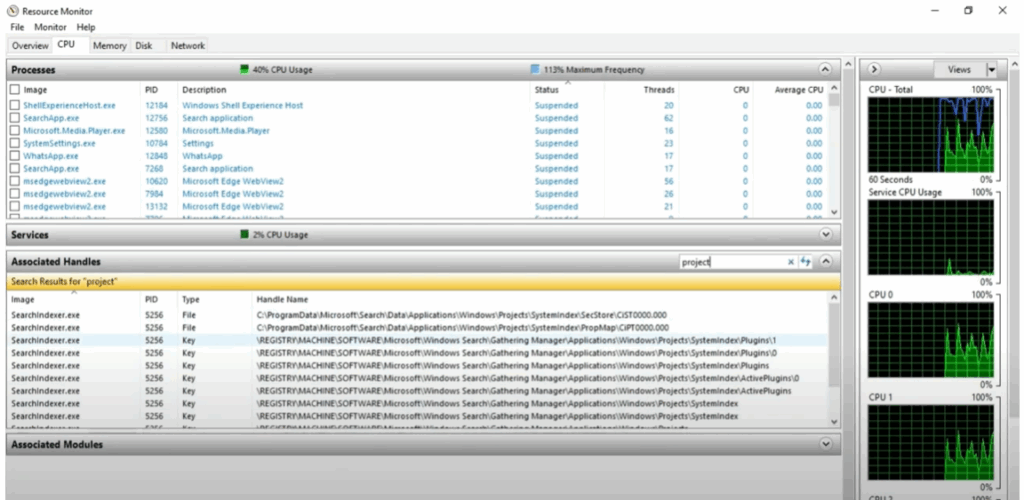Click the blue Maximum Frequency indicator square
Image resolution: width=1024 pixels, height=500 pixels.
[x=536, y=69]
